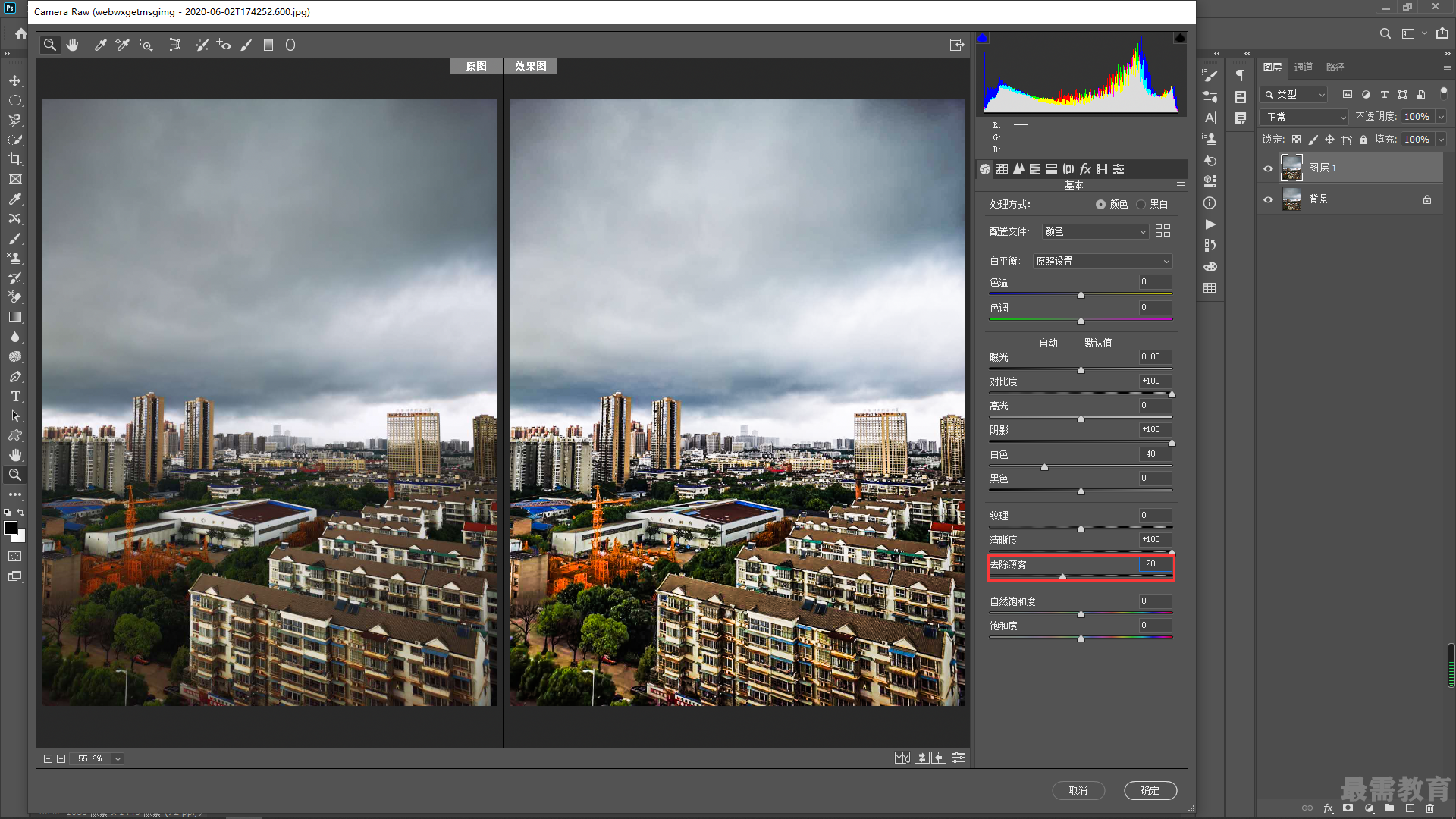Open the layer filter 类型 dropdown
The image size is (1456, 819).
coord(1294,95)
